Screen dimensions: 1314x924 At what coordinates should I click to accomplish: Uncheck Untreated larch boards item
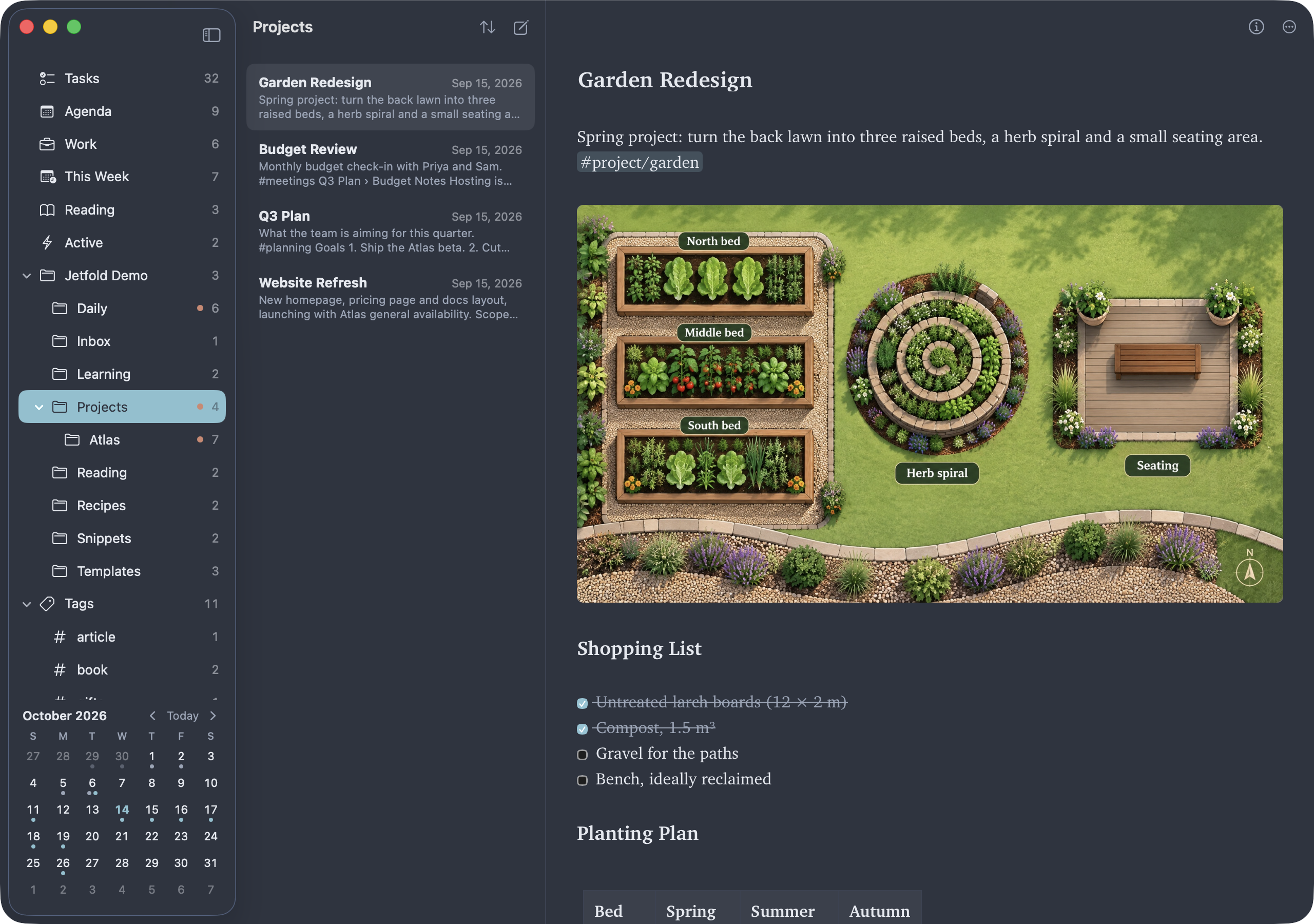pyautogui.click(x=582, y=703)
